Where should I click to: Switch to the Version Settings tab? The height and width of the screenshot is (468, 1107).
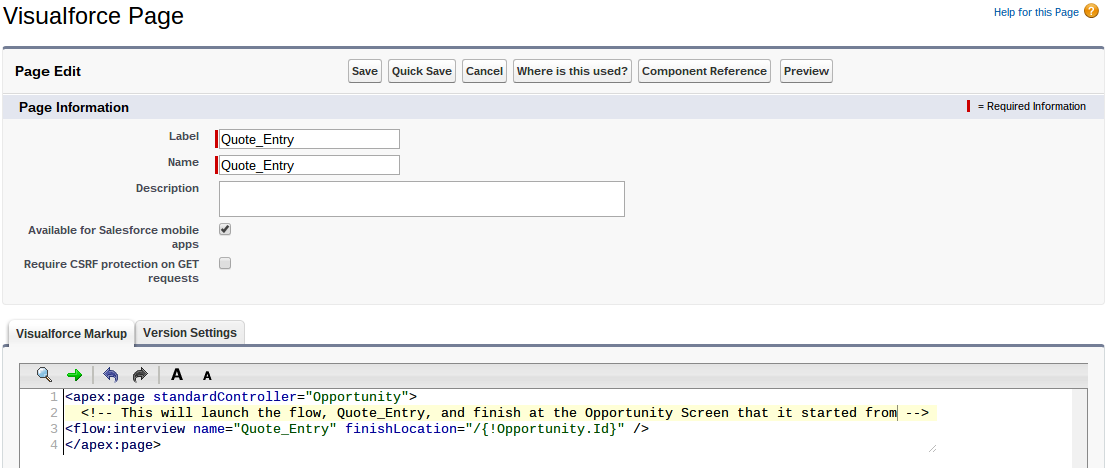190,333
